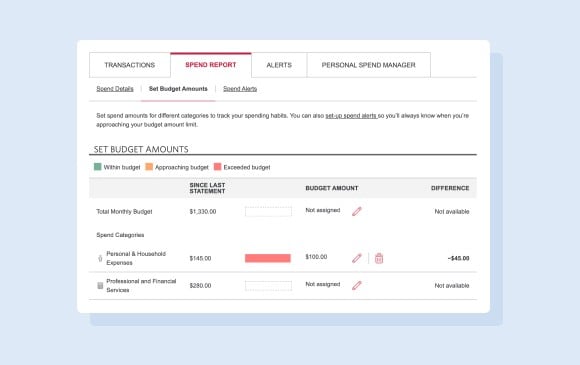Edit Professional and Financial Services budget pencil

357,285
